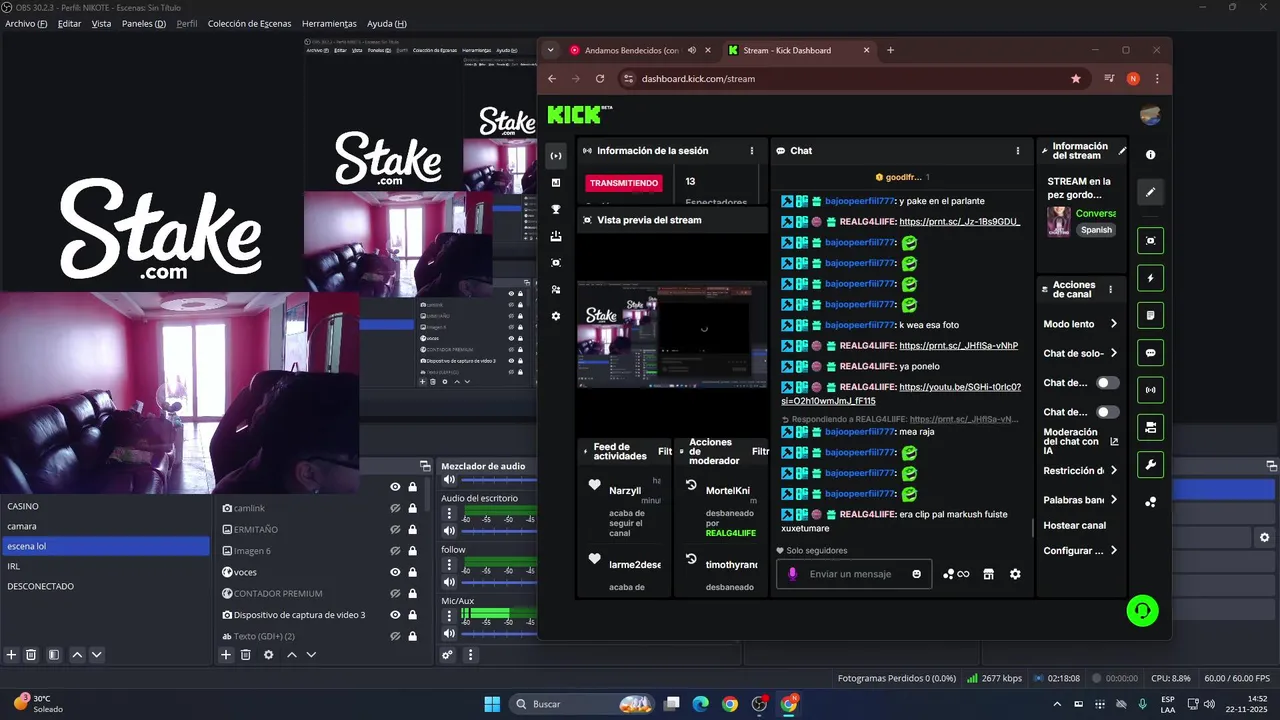Image resolution: width=1280 pixels, height=720 pixels.
Task: Open Chrome tab search dropdown
Action: [x=550, y=50]
